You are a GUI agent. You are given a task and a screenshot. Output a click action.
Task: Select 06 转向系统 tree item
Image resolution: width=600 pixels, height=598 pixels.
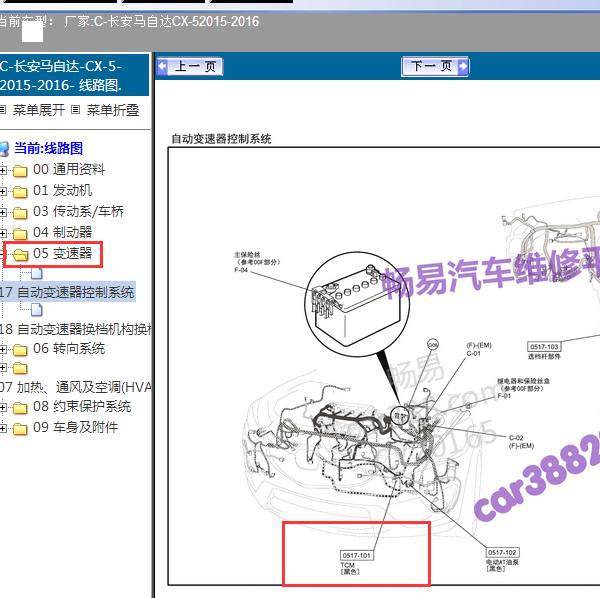coord(69,349)
